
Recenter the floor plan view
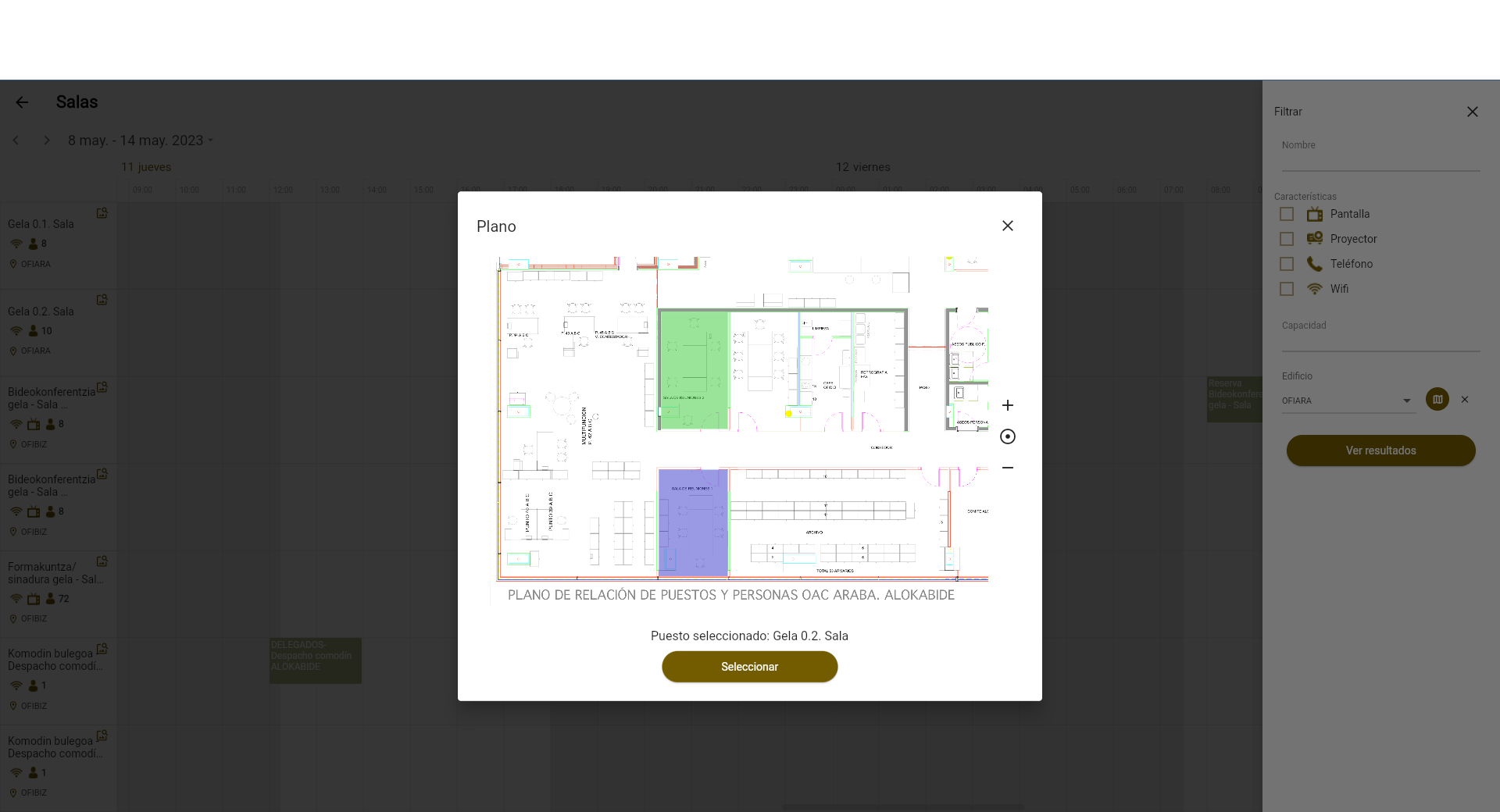coord(1008,436)
